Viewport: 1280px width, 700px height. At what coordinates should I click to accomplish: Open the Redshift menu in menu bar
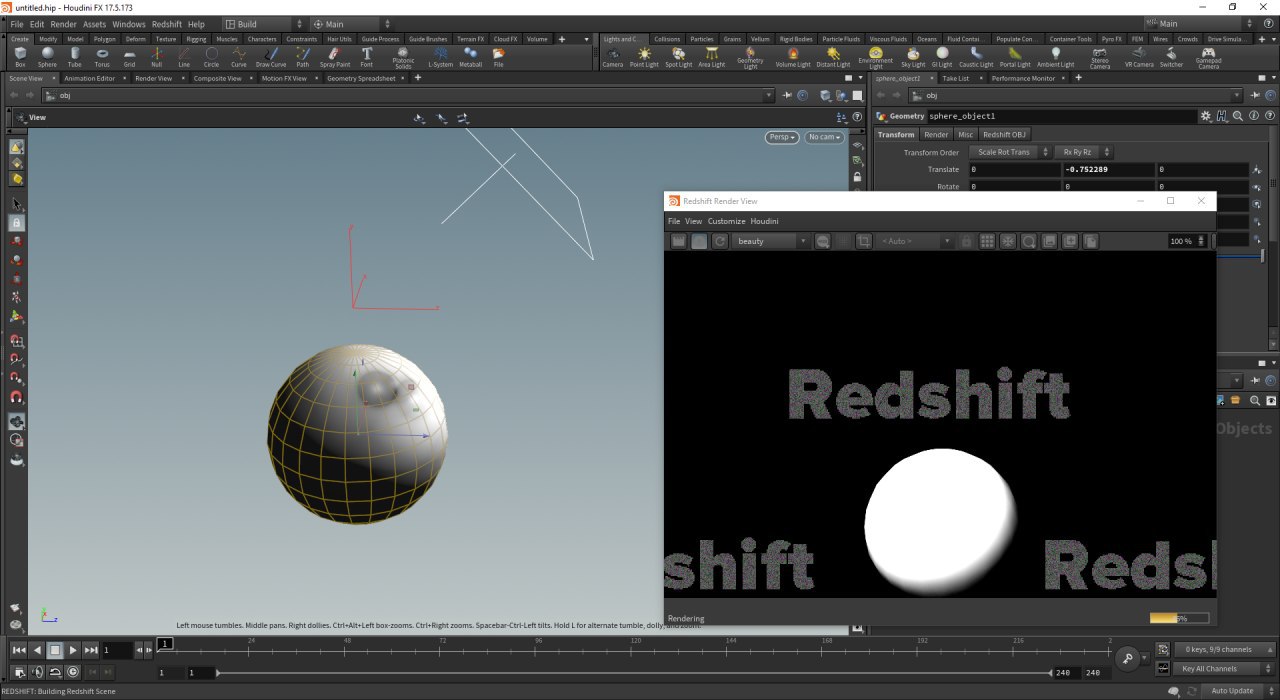coord(167,24)
